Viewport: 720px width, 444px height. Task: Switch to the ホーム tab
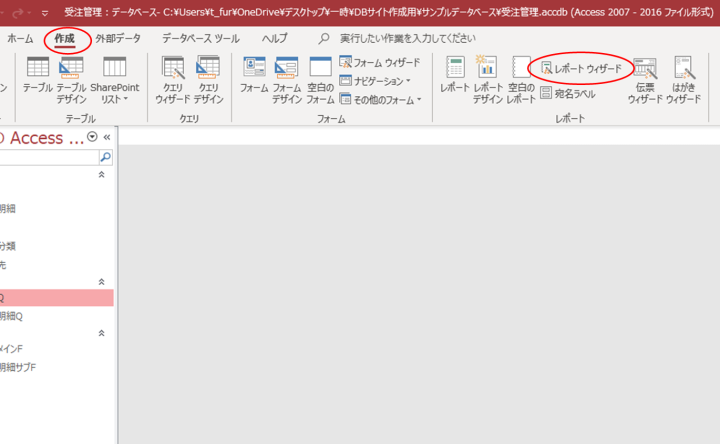coord(19,38)
